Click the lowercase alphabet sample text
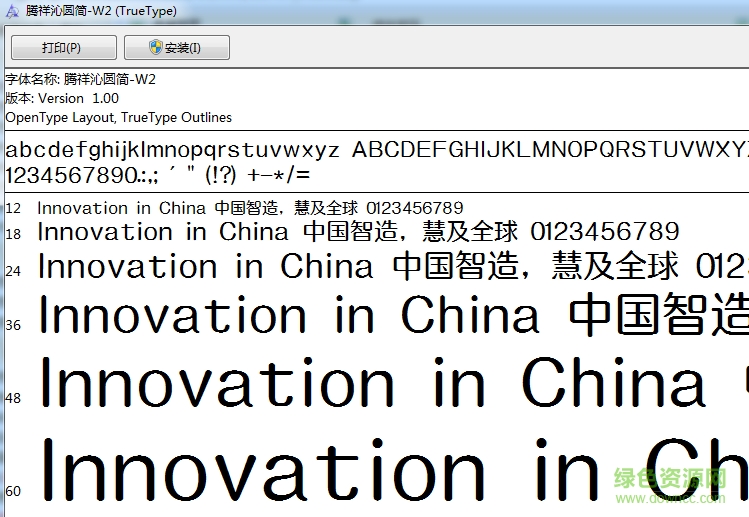The width and height of the screenshot is (749, 517). (172, 151)
